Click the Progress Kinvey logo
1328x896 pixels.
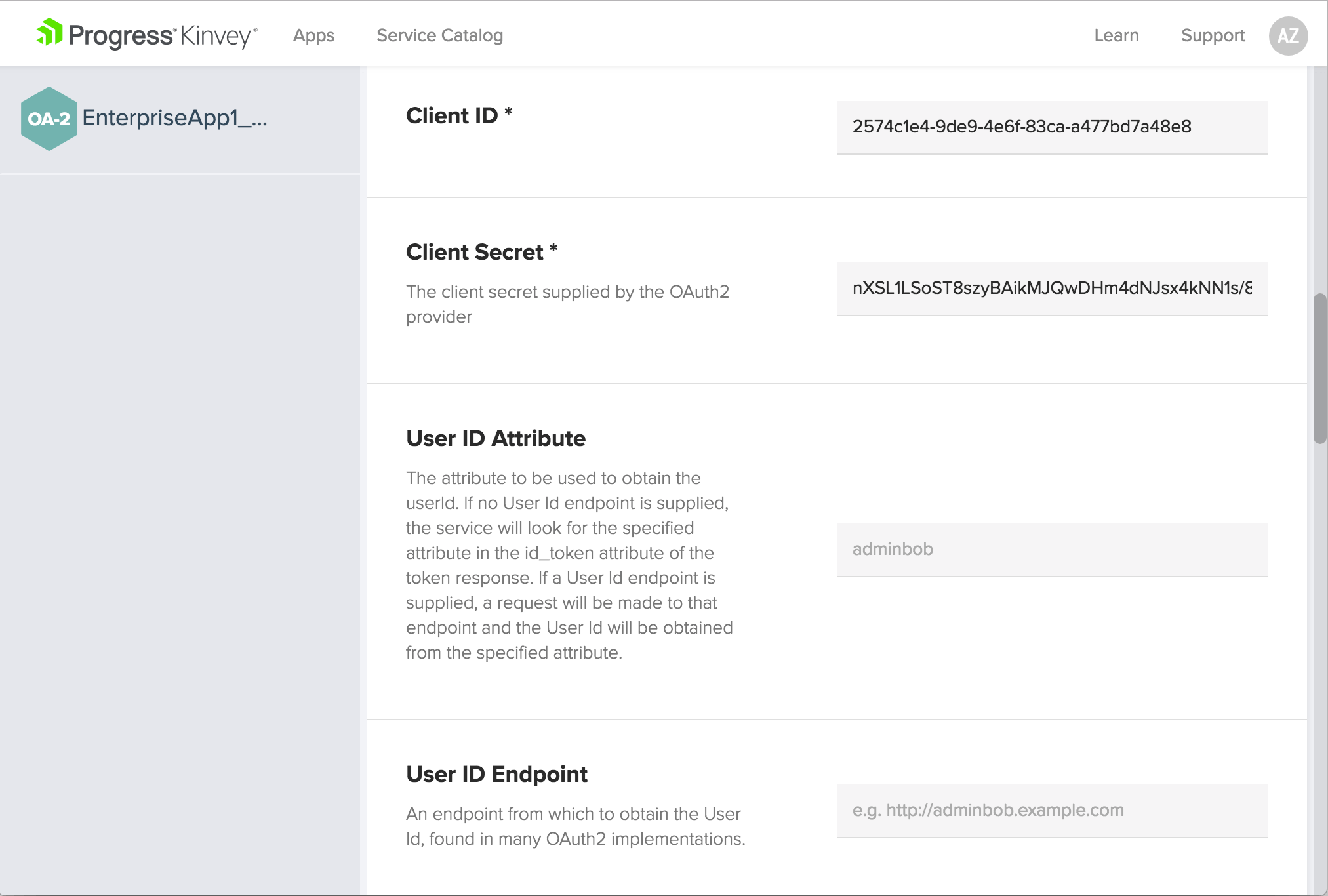point(147,35)
